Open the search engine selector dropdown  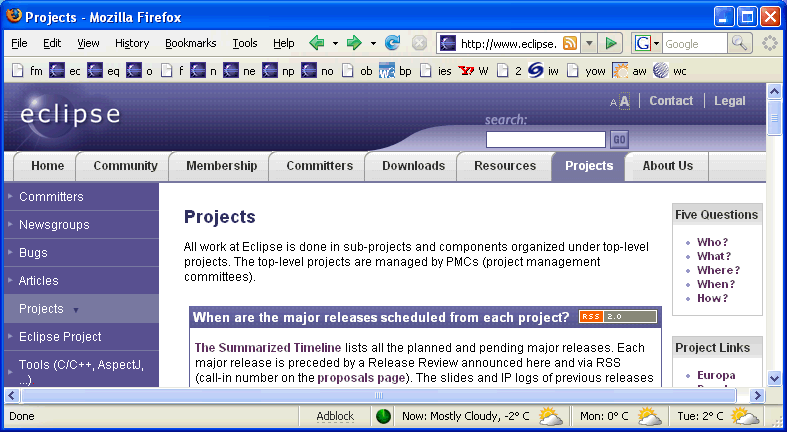[x=656, y=44]
